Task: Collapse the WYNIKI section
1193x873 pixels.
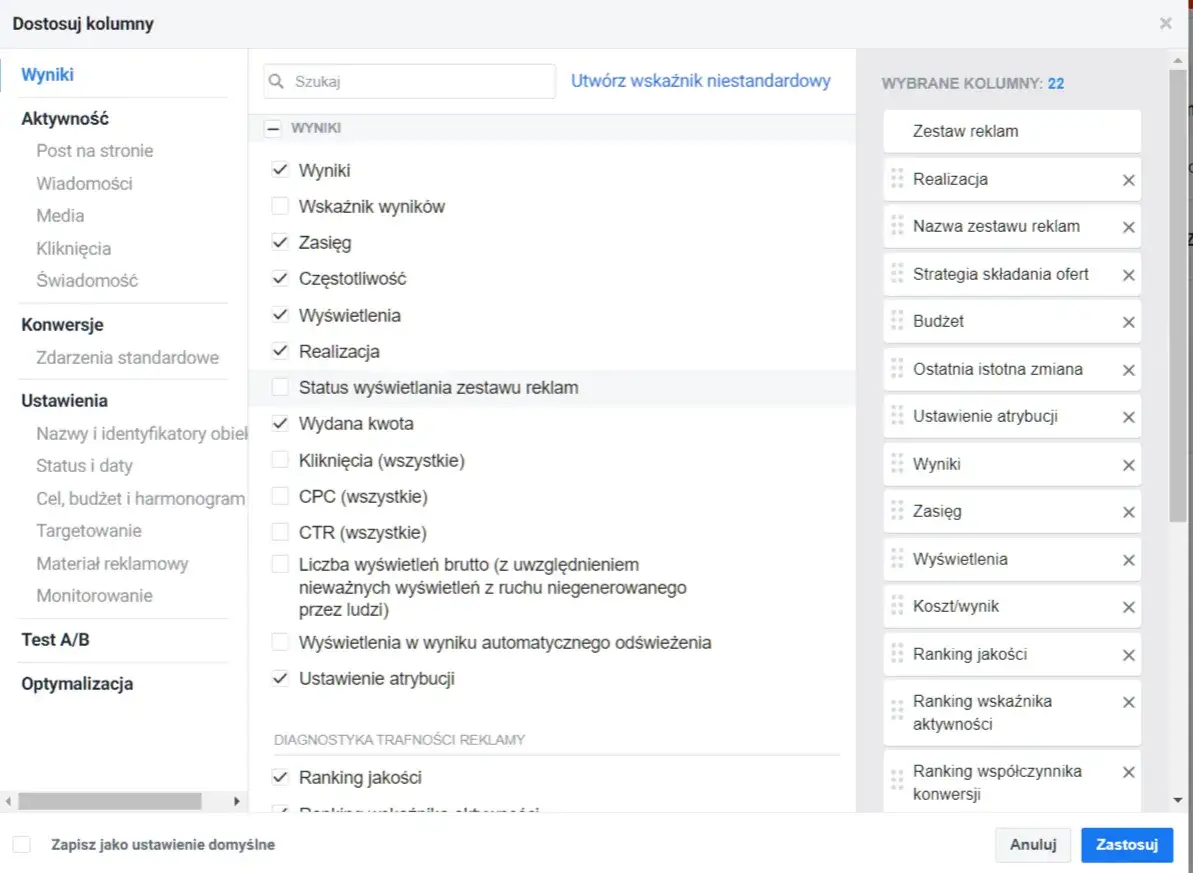Action: point(272,128)
